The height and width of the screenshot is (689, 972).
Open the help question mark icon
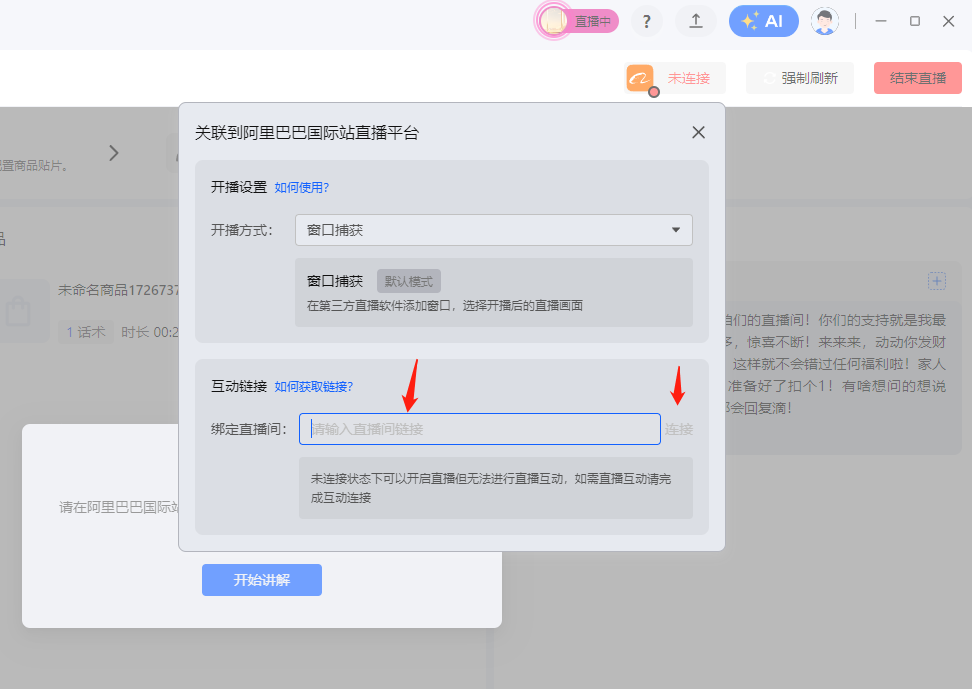[647, 22]
